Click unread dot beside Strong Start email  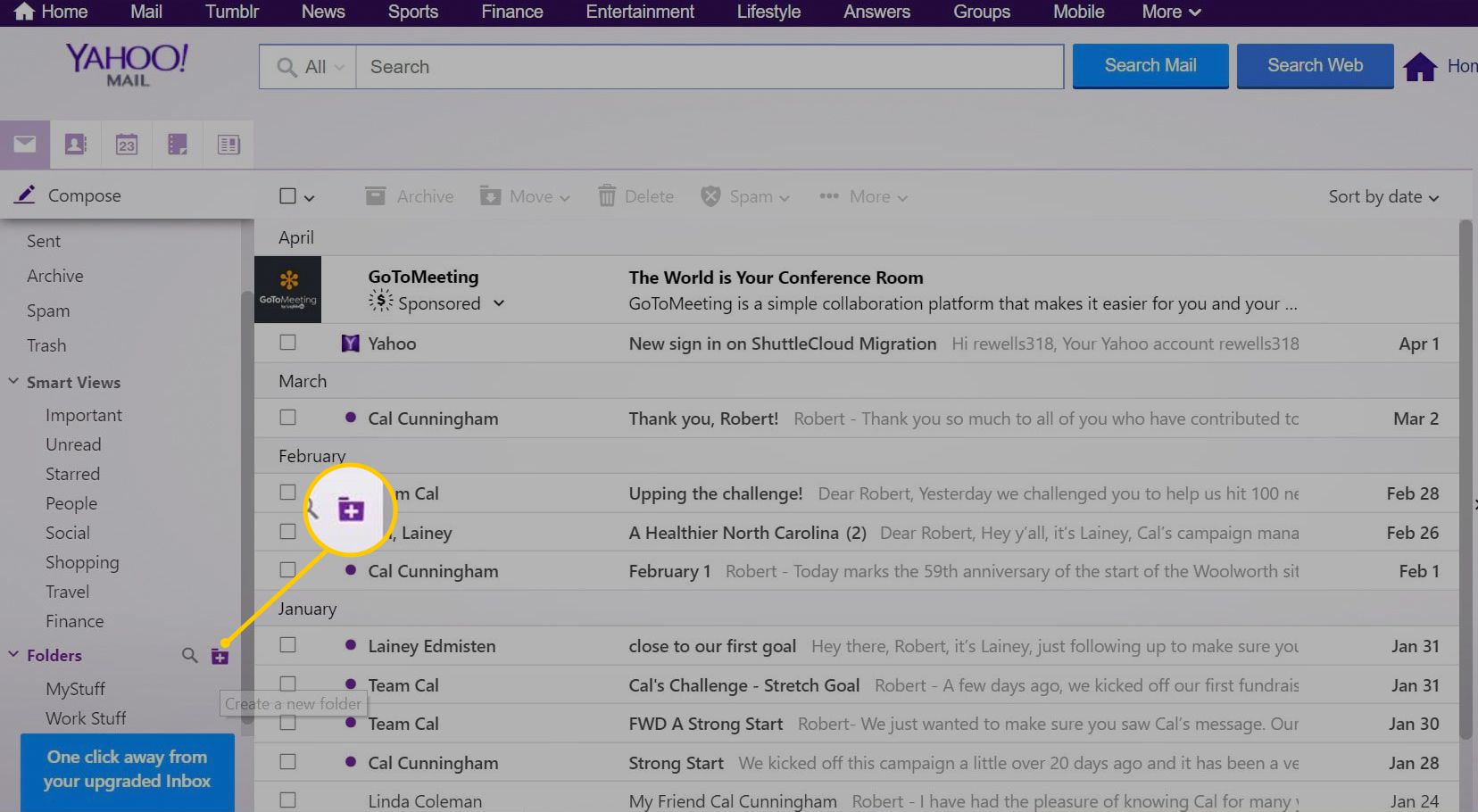point(351,761)
